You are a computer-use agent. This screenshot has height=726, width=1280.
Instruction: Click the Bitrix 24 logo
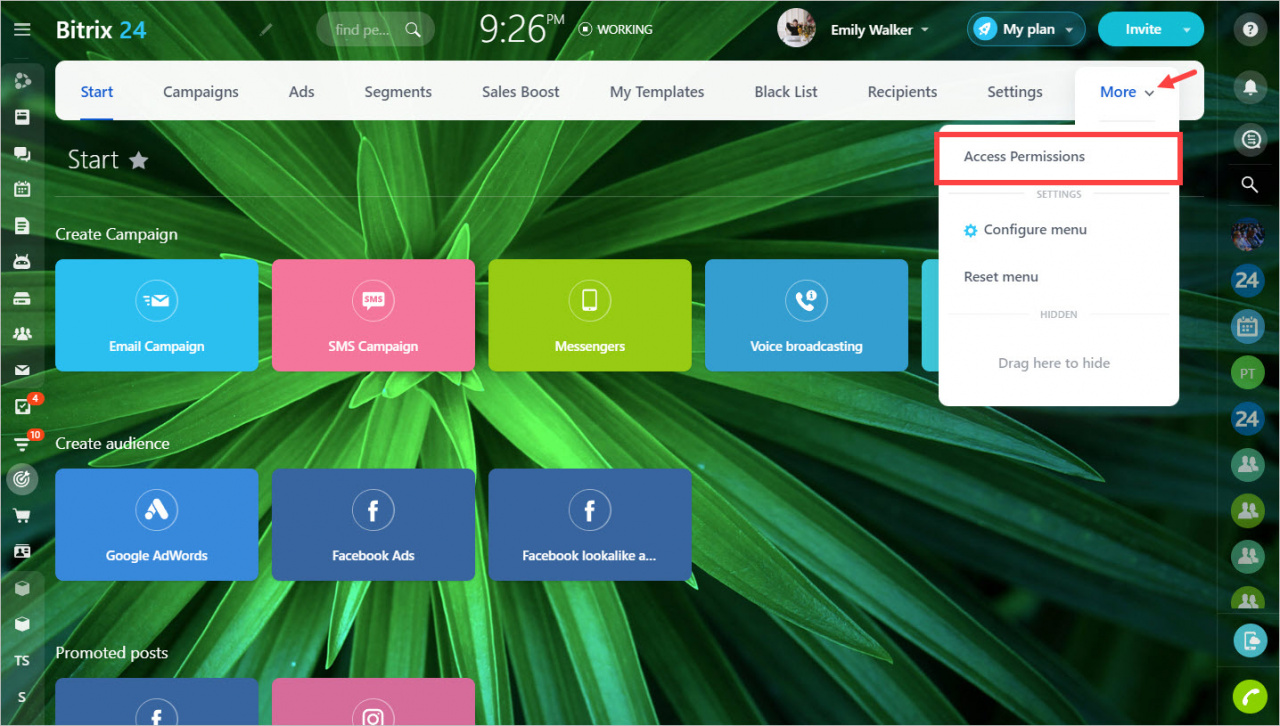pos(101,30)
